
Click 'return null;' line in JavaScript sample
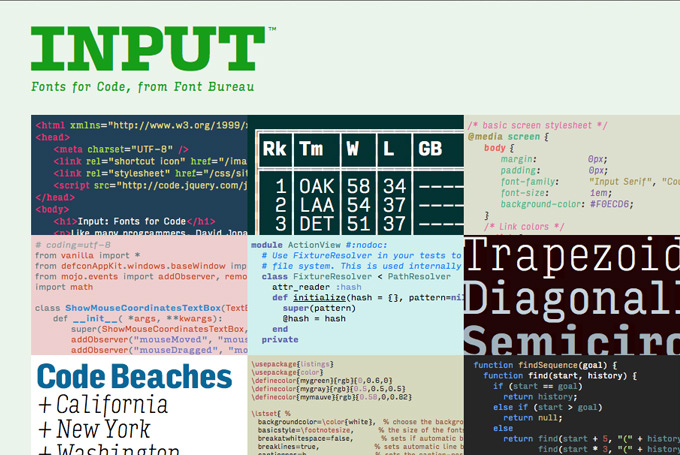click(x=533, y=418)
